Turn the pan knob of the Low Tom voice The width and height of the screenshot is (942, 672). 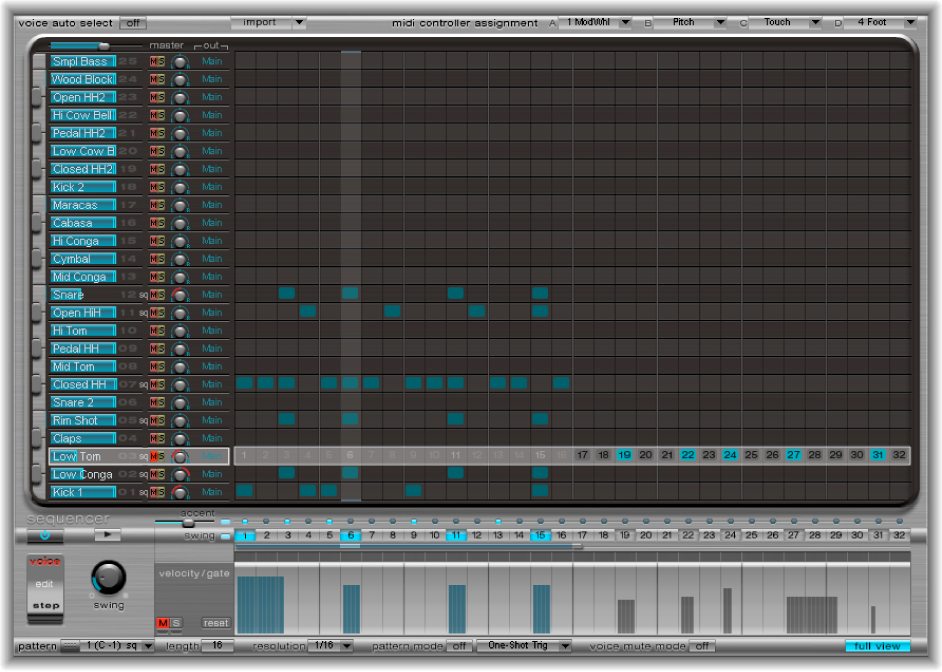(x=178, y=456)
